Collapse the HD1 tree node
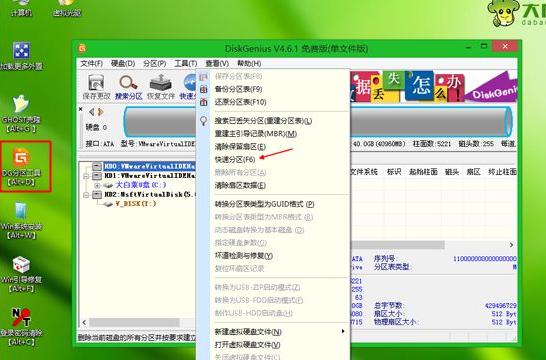The width and height of the screenshot is (546, 360). pyautogui.click(x=86, y=176)
